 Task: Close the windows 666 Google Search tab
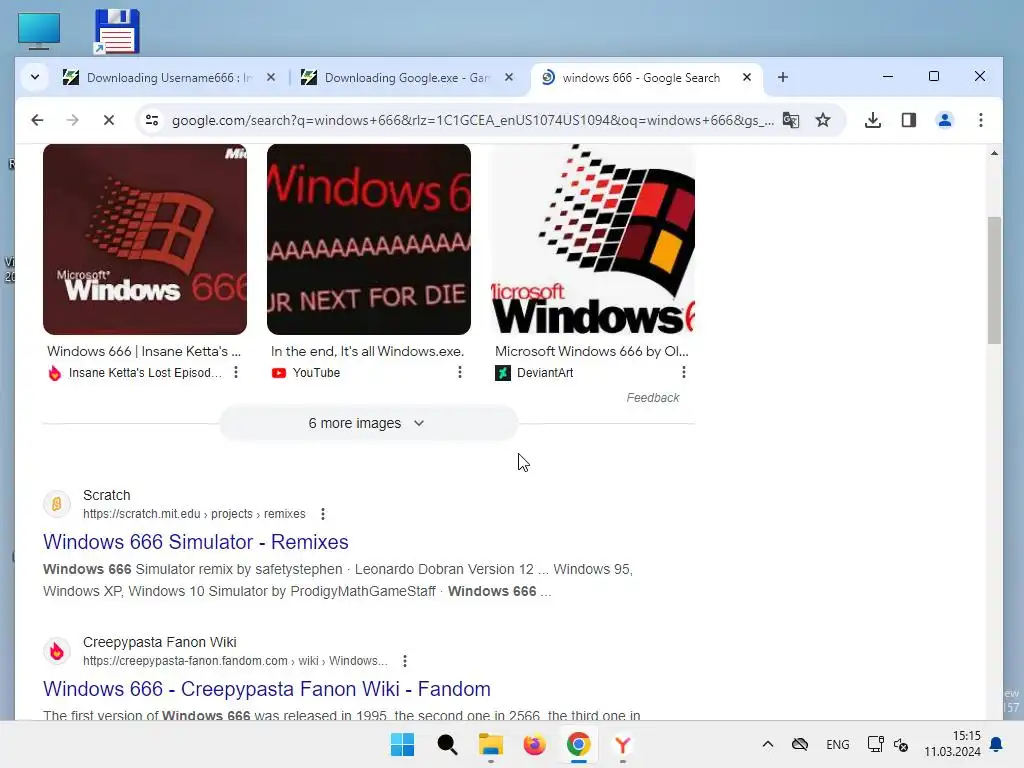(747, 78)
